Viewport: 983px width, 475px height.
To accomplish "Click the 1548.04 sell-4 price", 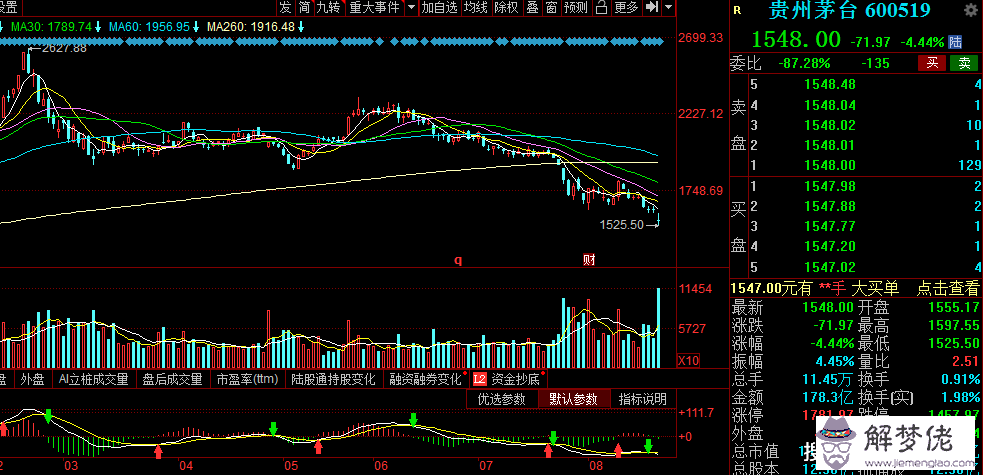I will (x=828, y=105).
